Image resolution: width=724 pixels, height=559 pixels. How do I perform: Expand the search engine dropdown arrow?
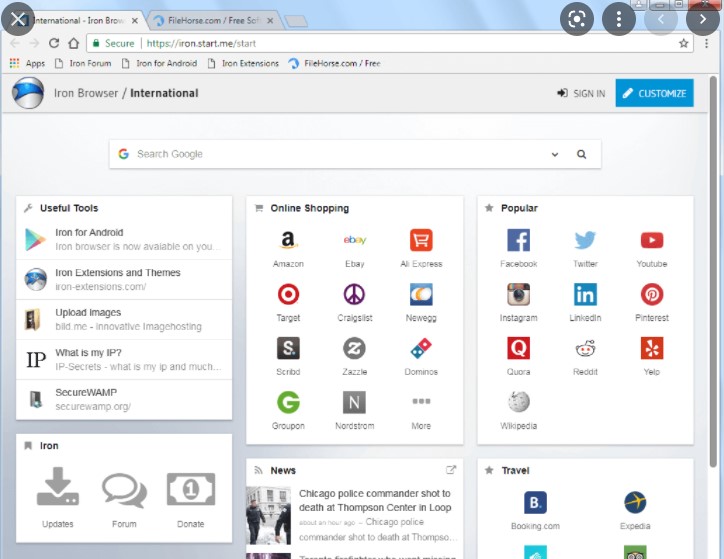click(555, 155)
